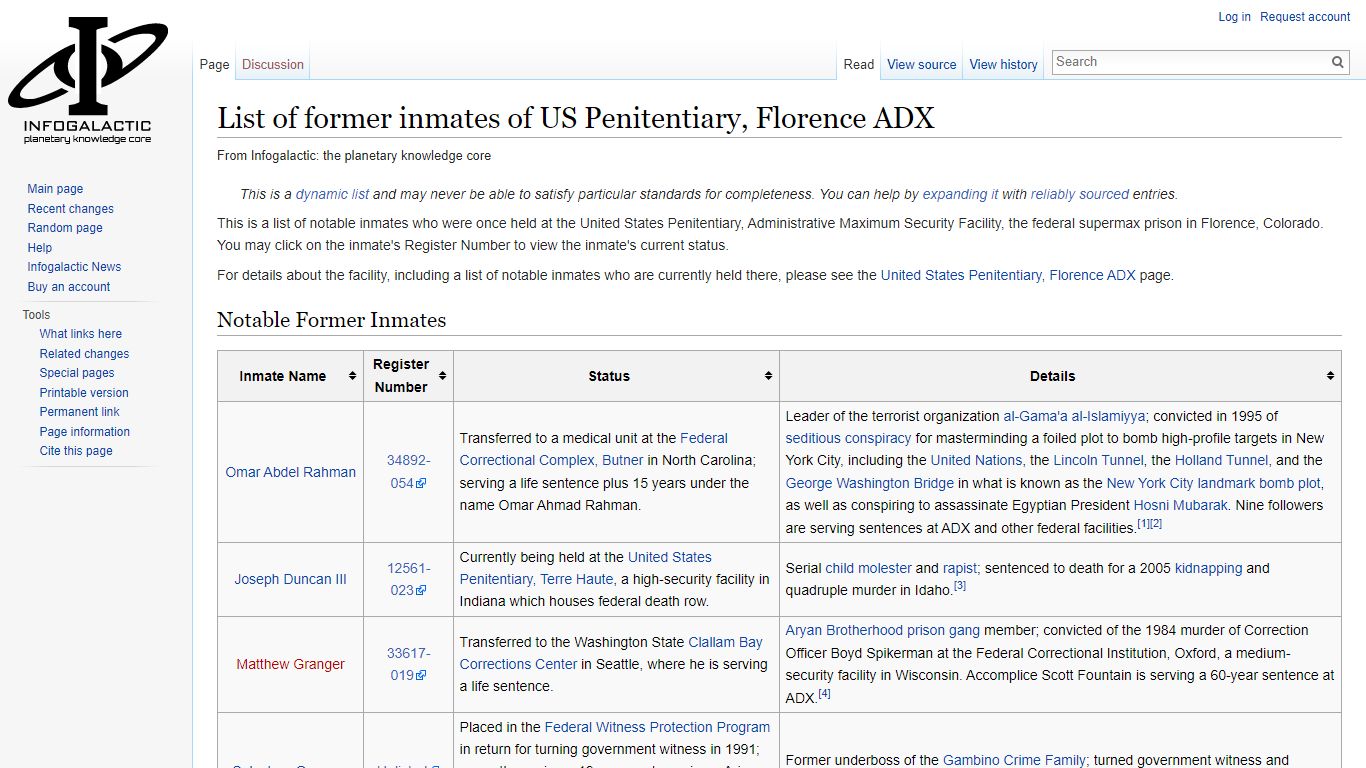Click inside the Search input field
This screenshot has width=1366, height=768.
coord(1190,62)
